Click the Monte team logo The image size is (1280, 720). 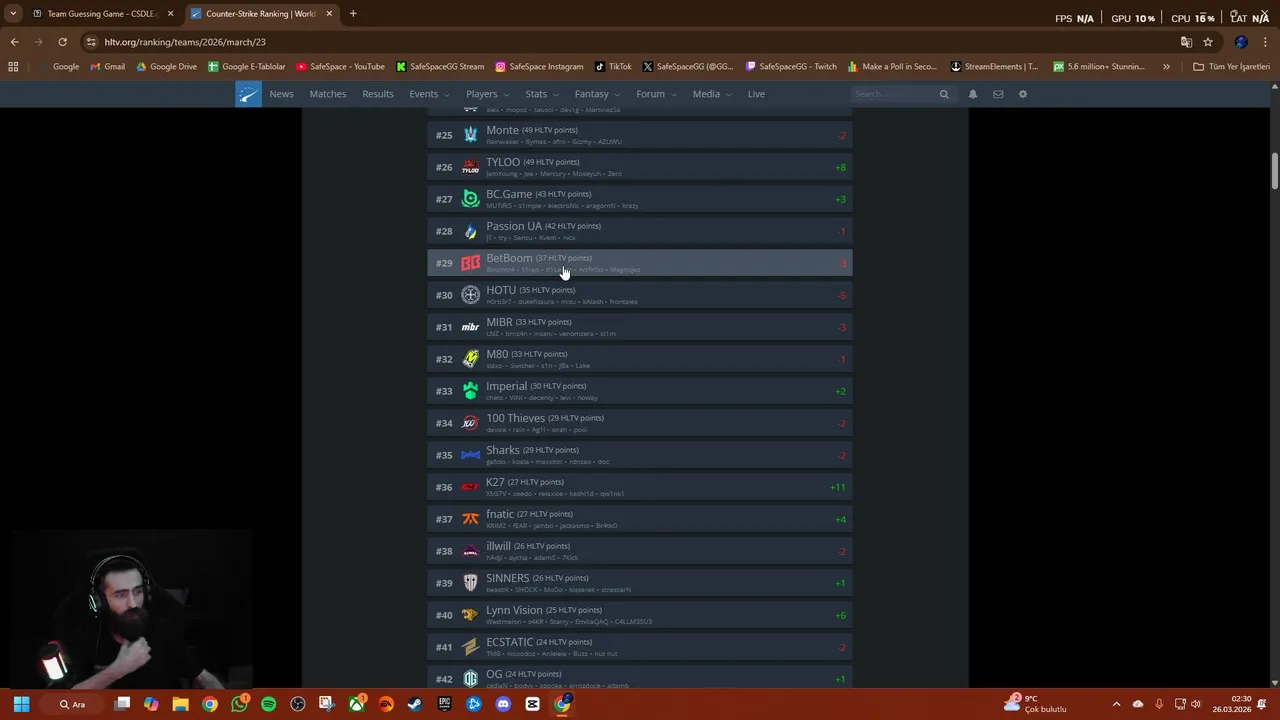[x=470, y=135]
